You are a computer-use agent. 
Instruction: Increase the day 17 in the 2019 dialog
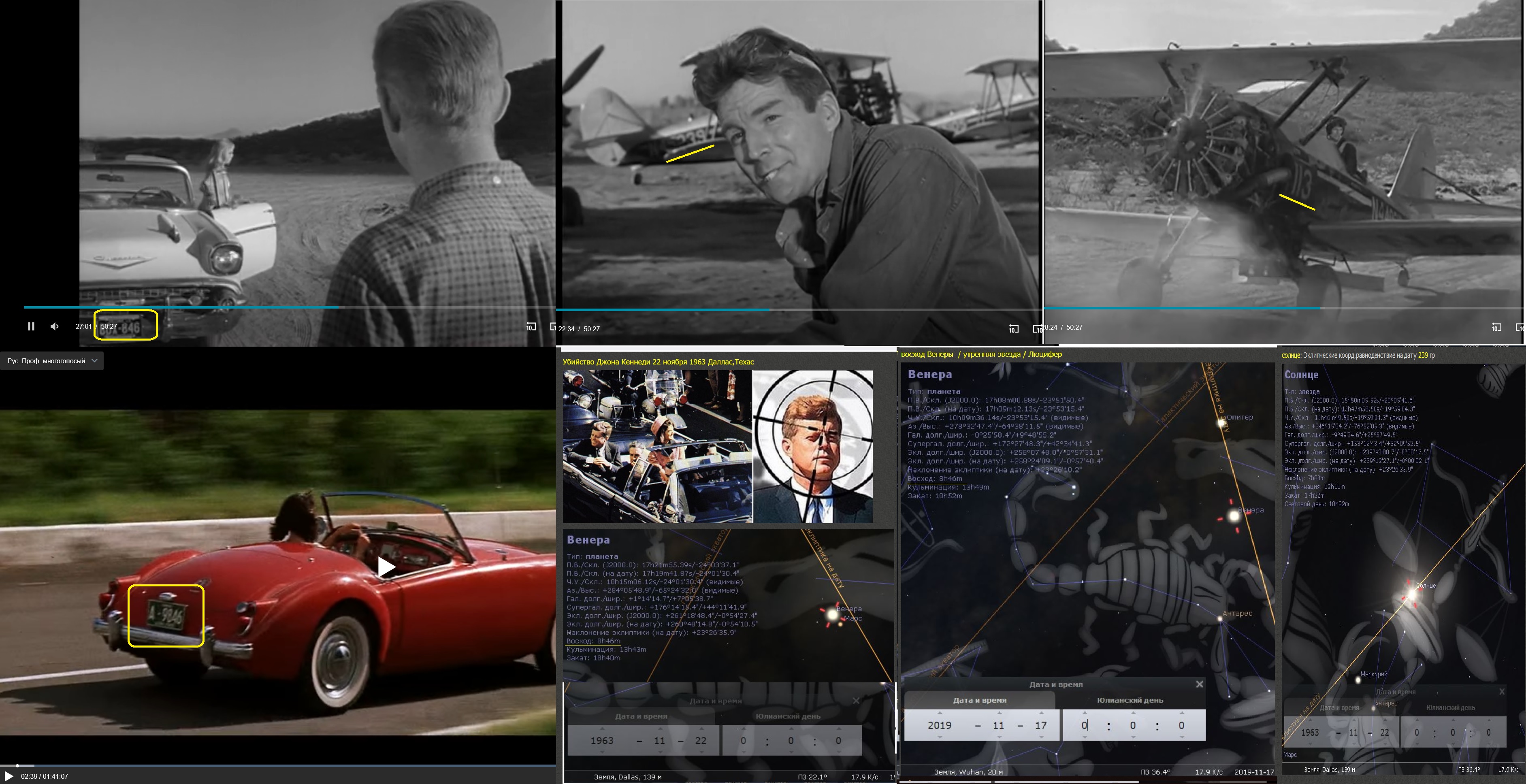click(1041, 713)
